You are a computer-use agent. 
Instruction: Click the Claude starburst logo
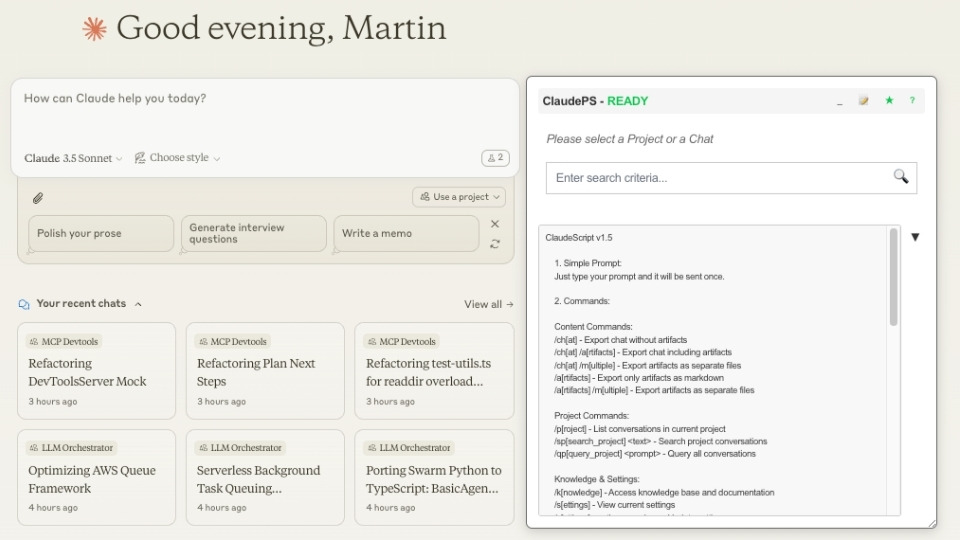point(94,29)
